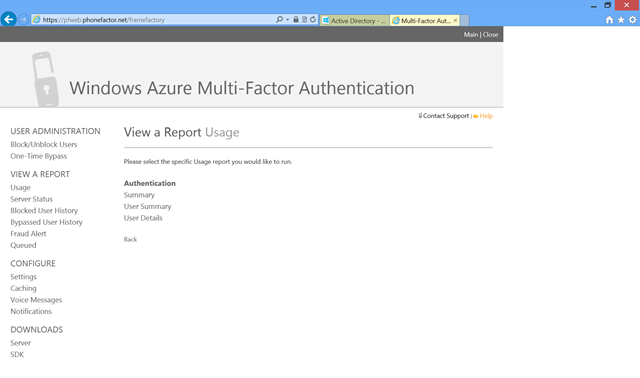Click the search magnifier icon in address bar

click(x=279, y=19)
